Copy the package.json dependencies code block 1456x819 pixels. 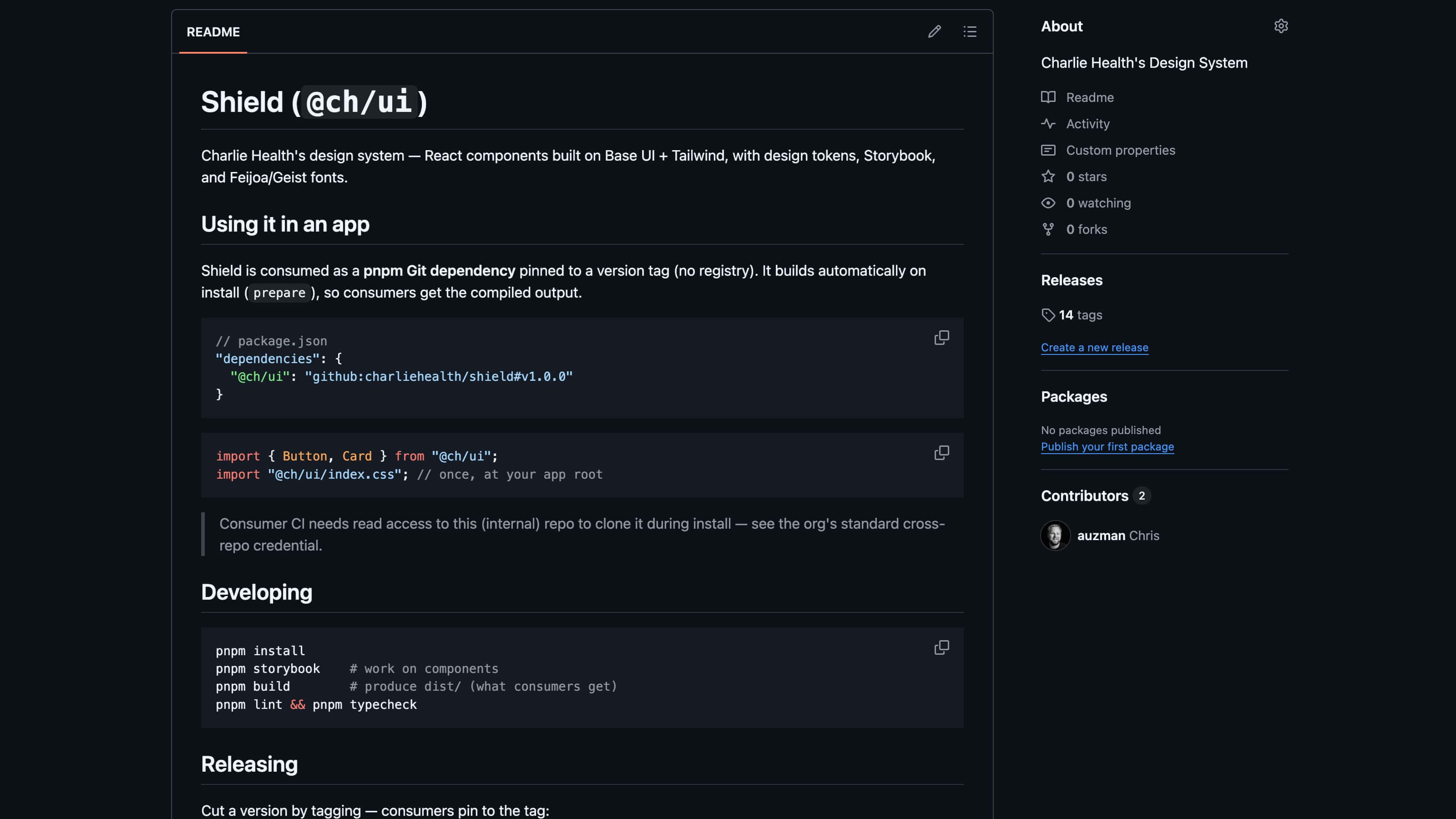tap(942, 338)
